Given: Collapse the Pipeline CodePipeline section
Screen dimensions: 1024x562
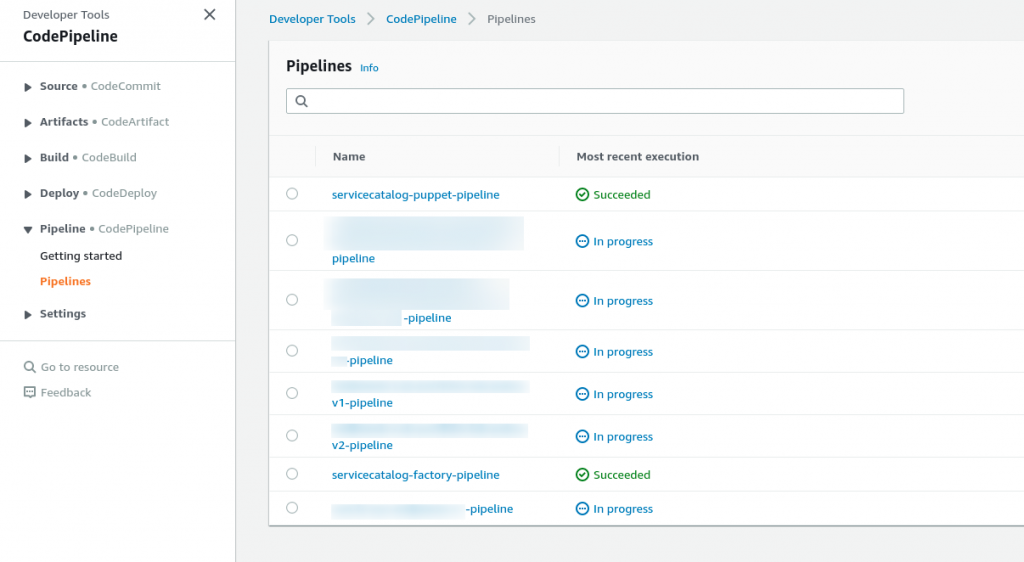Looking at the screenshot, I should point(27,229).
